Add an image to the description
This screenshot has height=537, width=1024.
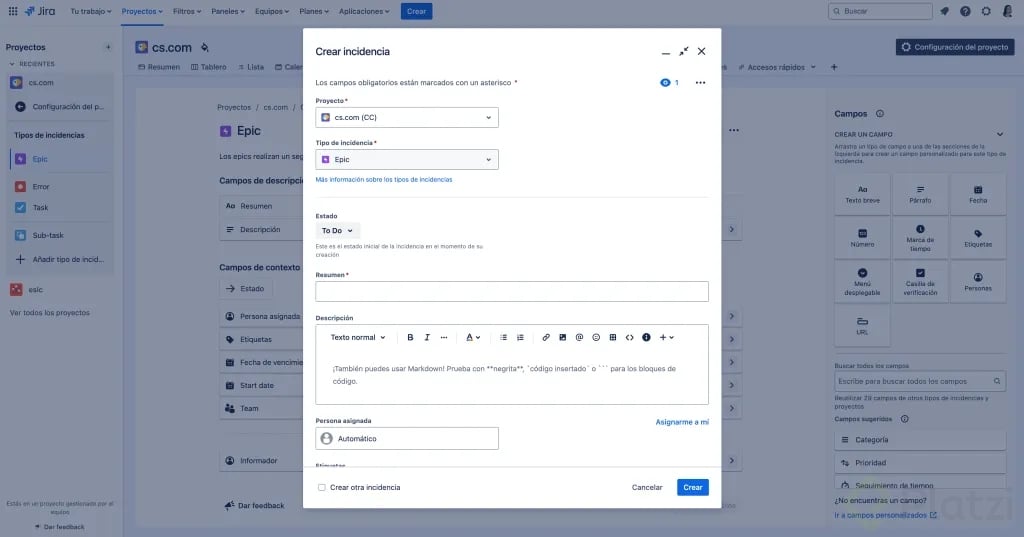point(562,338)
